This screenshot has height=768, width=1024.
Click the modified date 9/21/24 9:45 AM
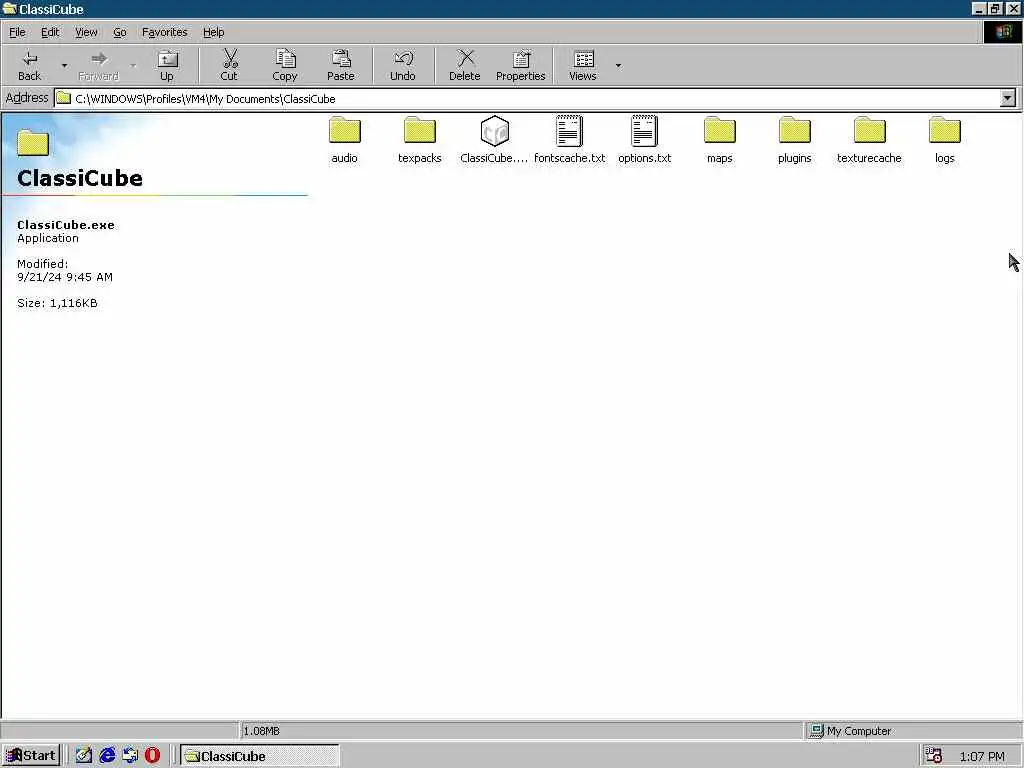(65, 277)
